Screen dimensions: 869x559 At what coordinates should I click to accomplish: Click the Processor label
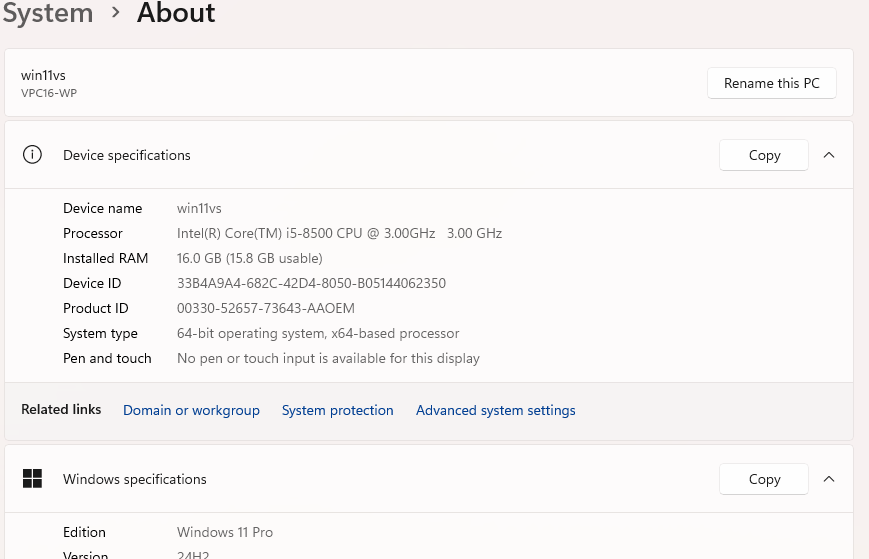coord(93,233)
